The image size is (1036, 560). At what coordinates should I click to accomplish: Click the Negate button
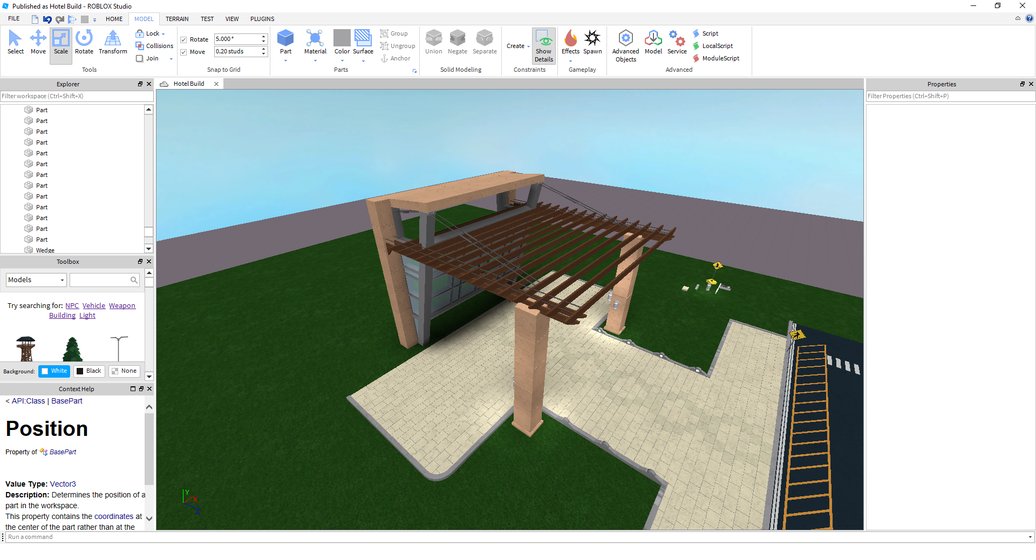457,42
